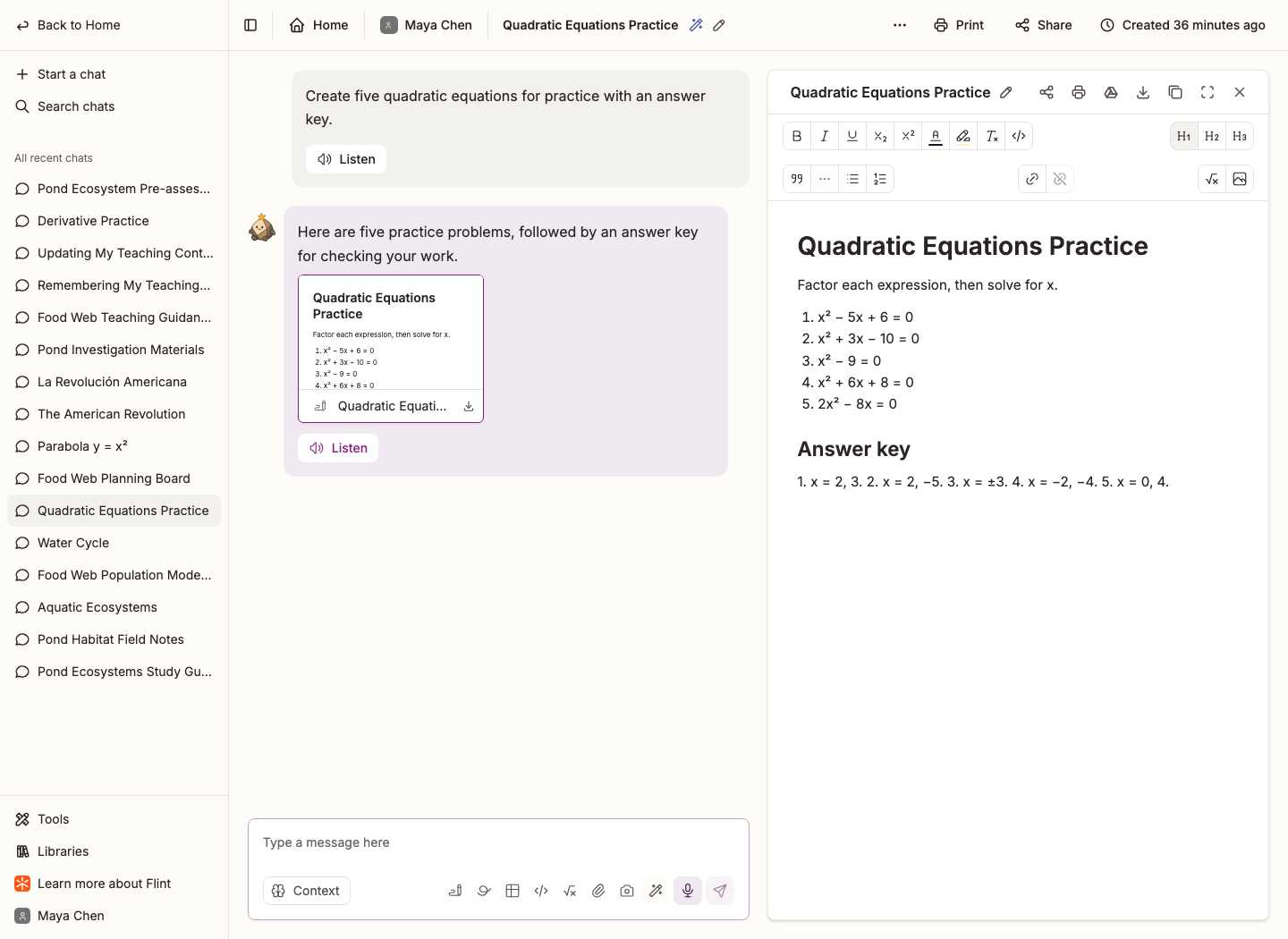Create a numbered list
Viewport: 1288px width, 939px height.
click(x=880, y=179)
